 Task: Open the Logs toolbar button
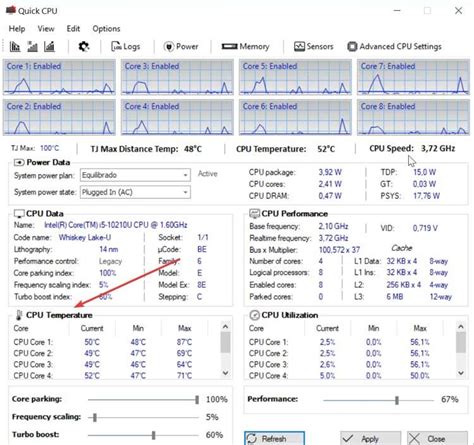[125, 47]
